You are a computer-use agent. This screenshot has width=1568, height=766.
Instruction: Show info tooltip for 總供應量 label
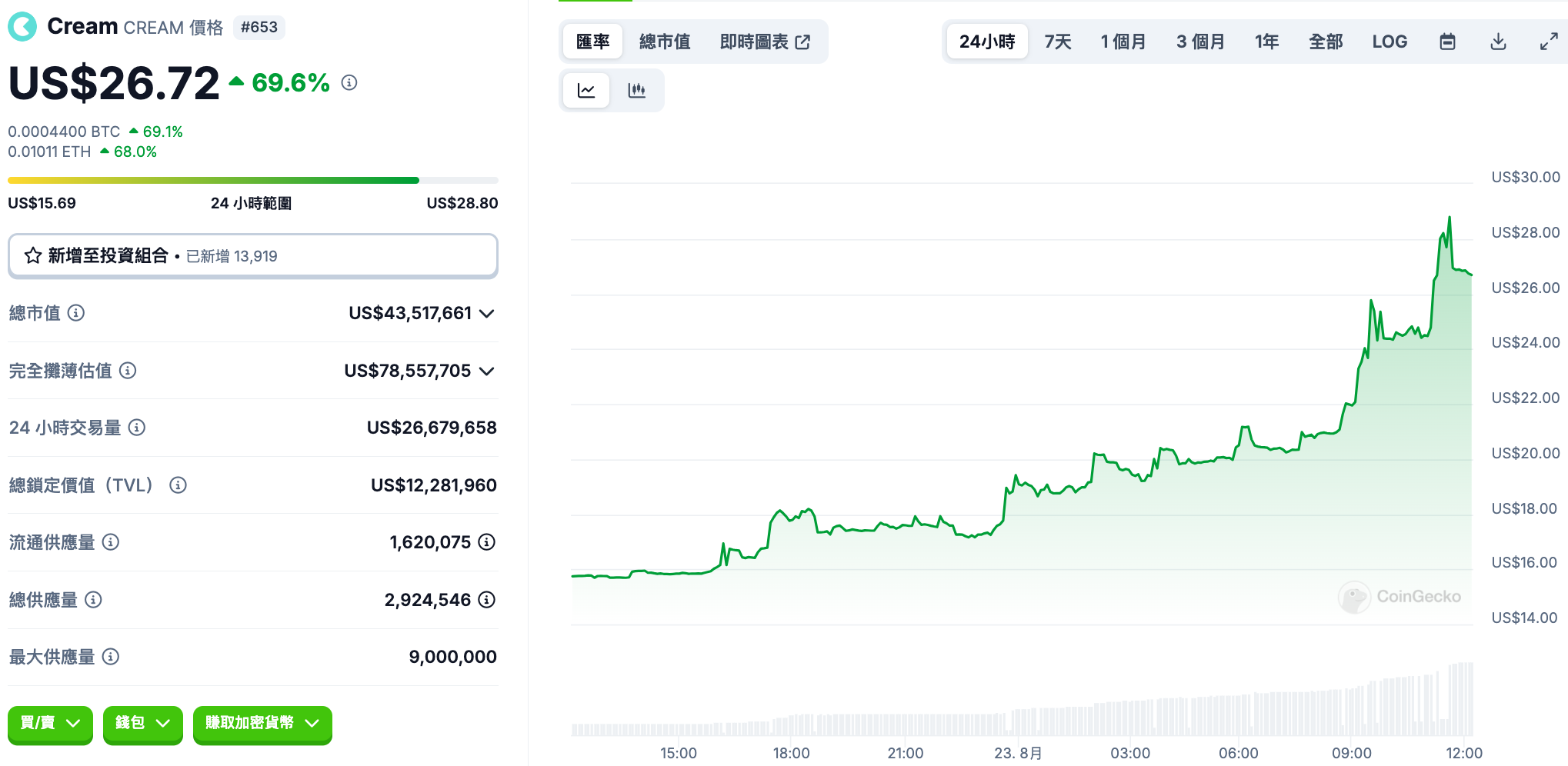tap(93, 600)
